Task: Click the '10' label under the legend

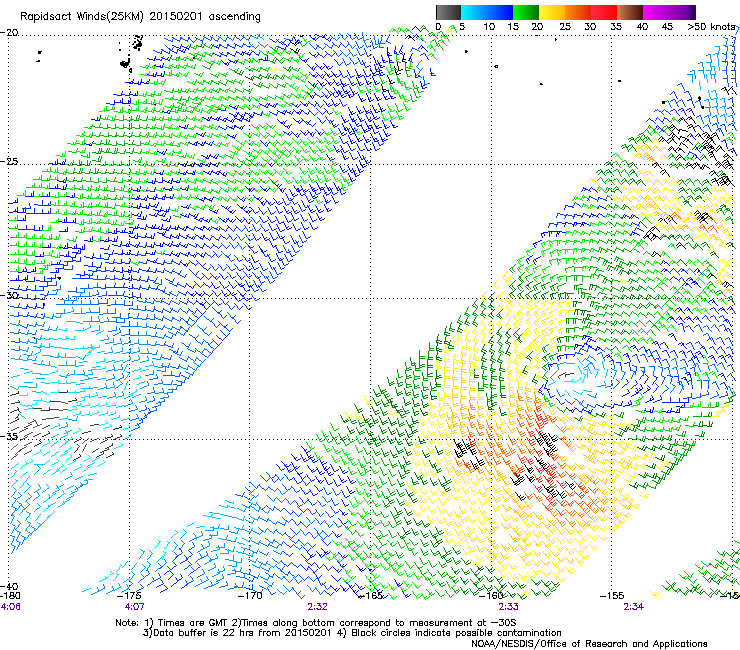Action: pyautogui.click(x=489, y=27)
